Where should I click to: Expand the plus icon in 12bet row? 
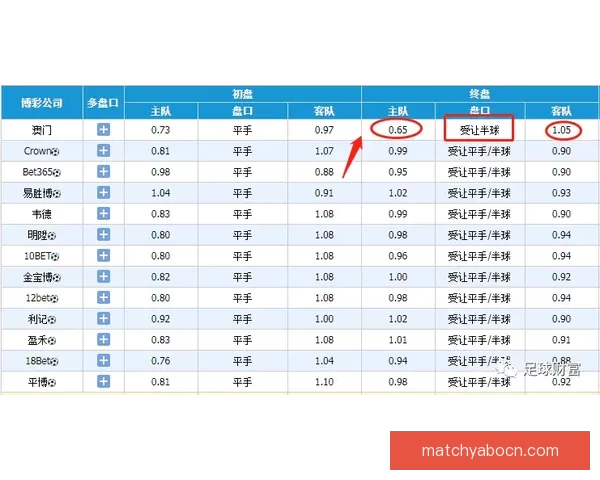coord(103,297)
